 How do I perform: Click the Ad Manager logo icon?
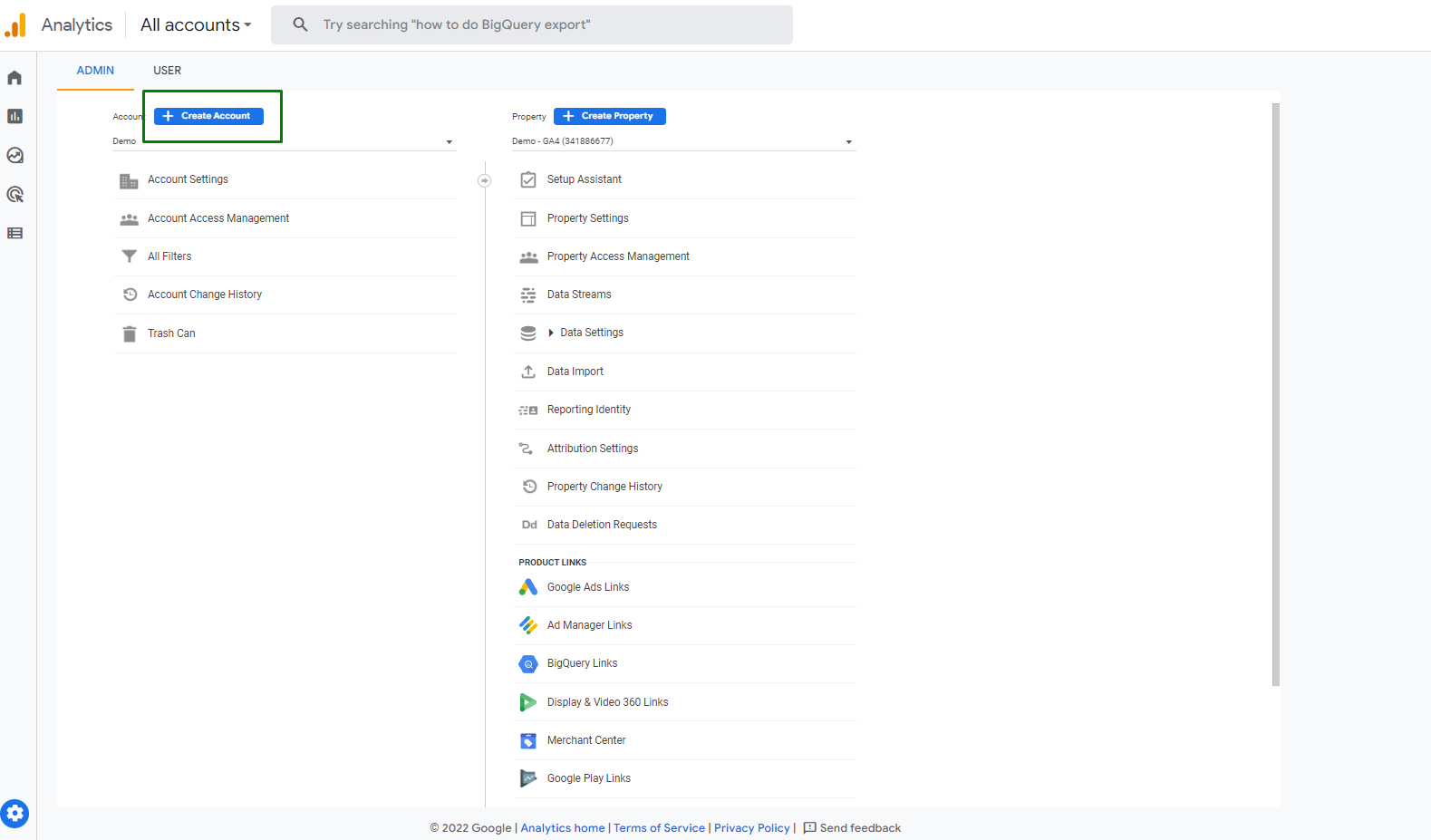tap(528, 625)
